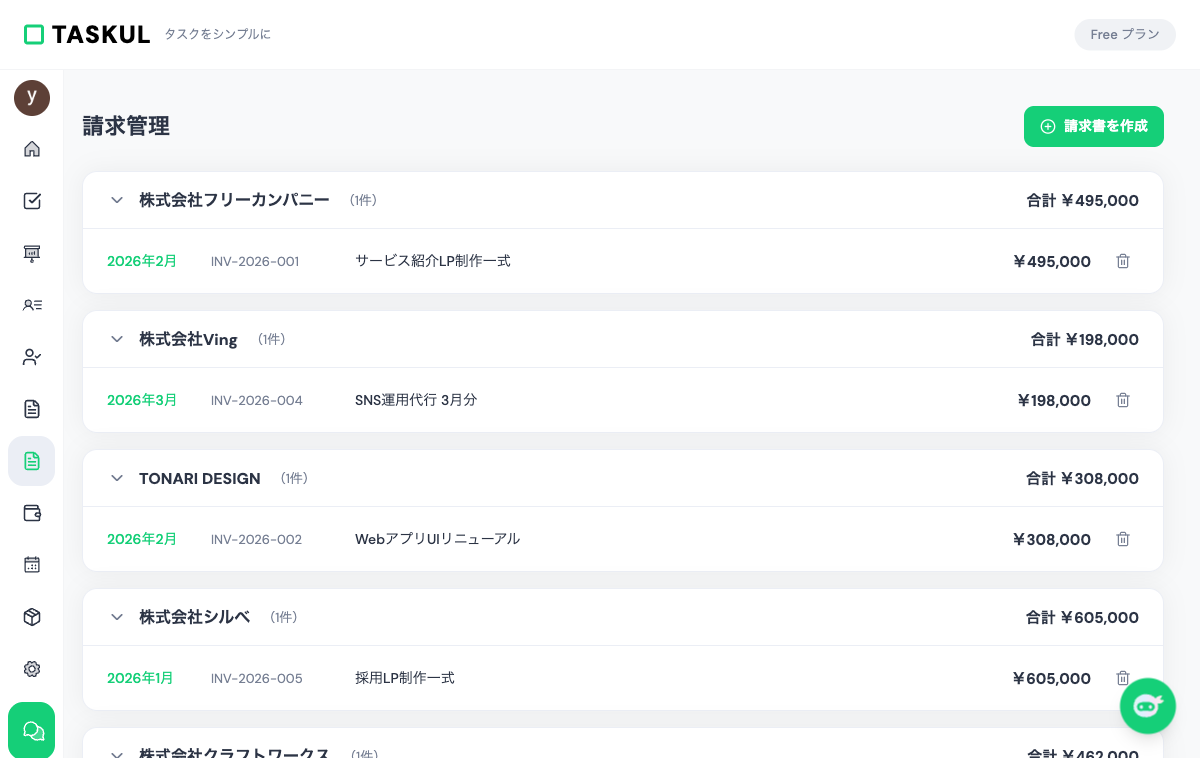Click the Free プラン badge
Screen dimensions: 1200x758
(x=1125, y=34)
